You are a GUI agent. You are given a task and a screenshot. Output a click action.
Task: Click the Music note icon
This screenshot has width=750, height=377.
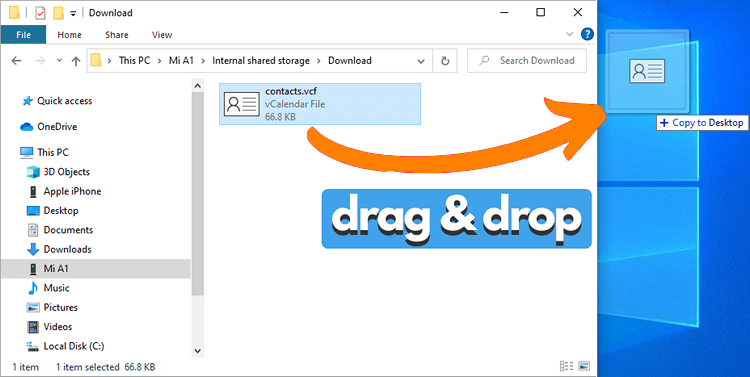33,288
